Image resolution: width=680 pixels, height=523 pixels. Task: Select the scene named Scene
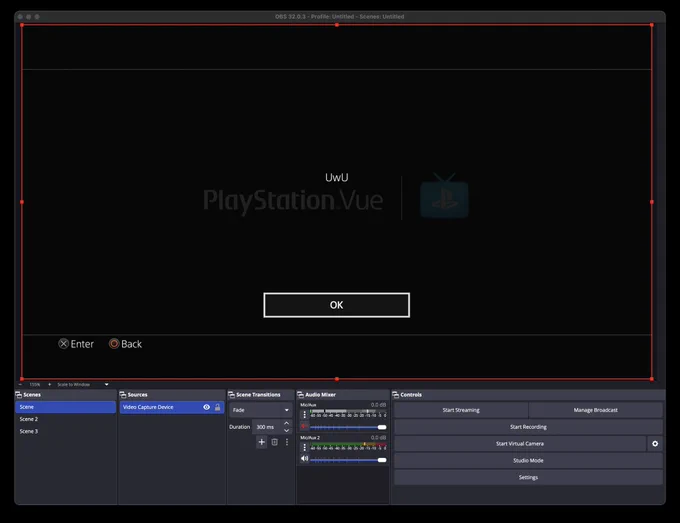point(65,407)
